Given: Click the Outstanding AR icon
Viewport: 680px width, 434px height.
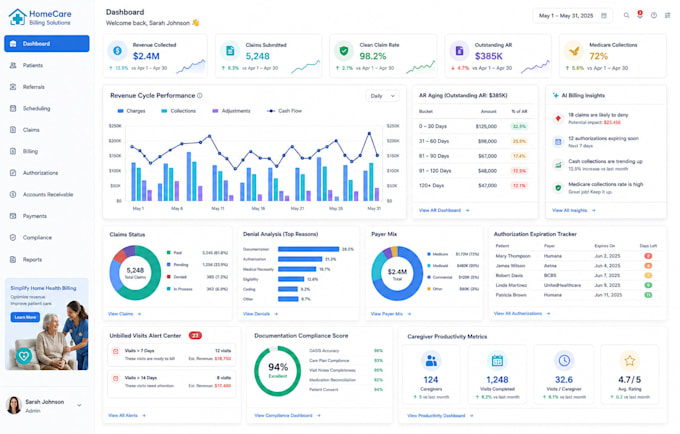Looking at the screenshot, I should [459, 51].
